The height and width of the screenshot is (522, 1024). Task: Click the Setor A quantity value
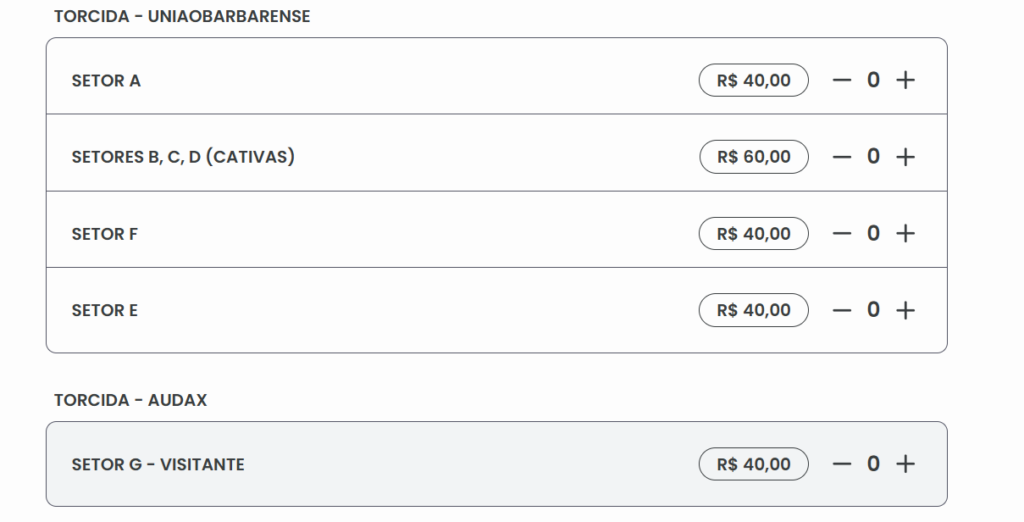click(x=873, y=80)
